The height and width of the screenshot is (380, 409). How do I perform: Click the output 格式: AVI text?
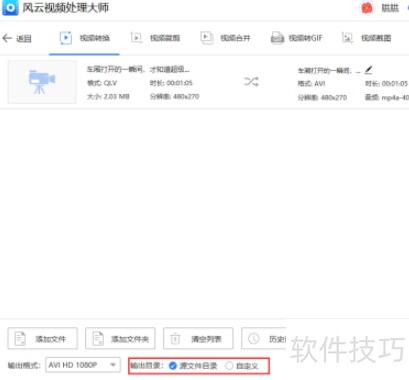click(311, 84)
